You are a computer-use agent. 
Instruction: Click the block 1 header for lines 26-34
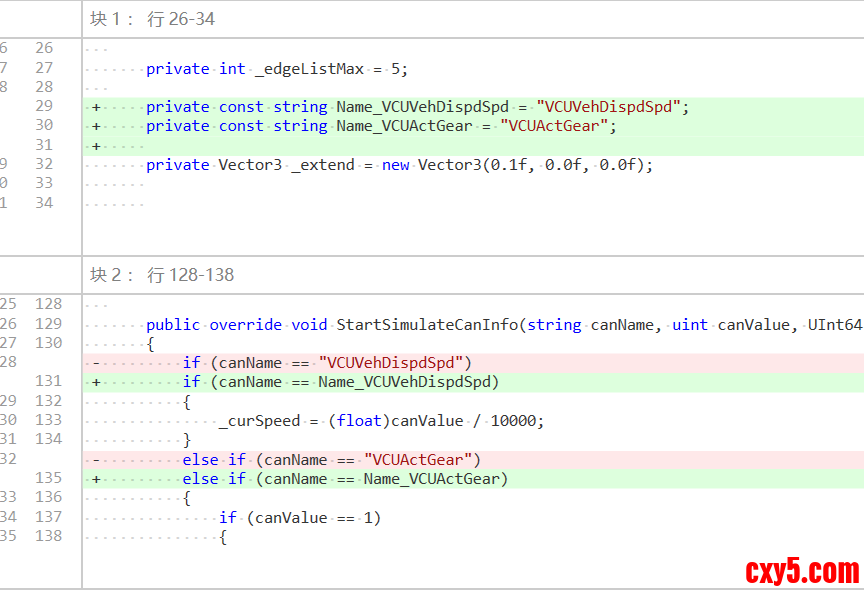(152, 19)
